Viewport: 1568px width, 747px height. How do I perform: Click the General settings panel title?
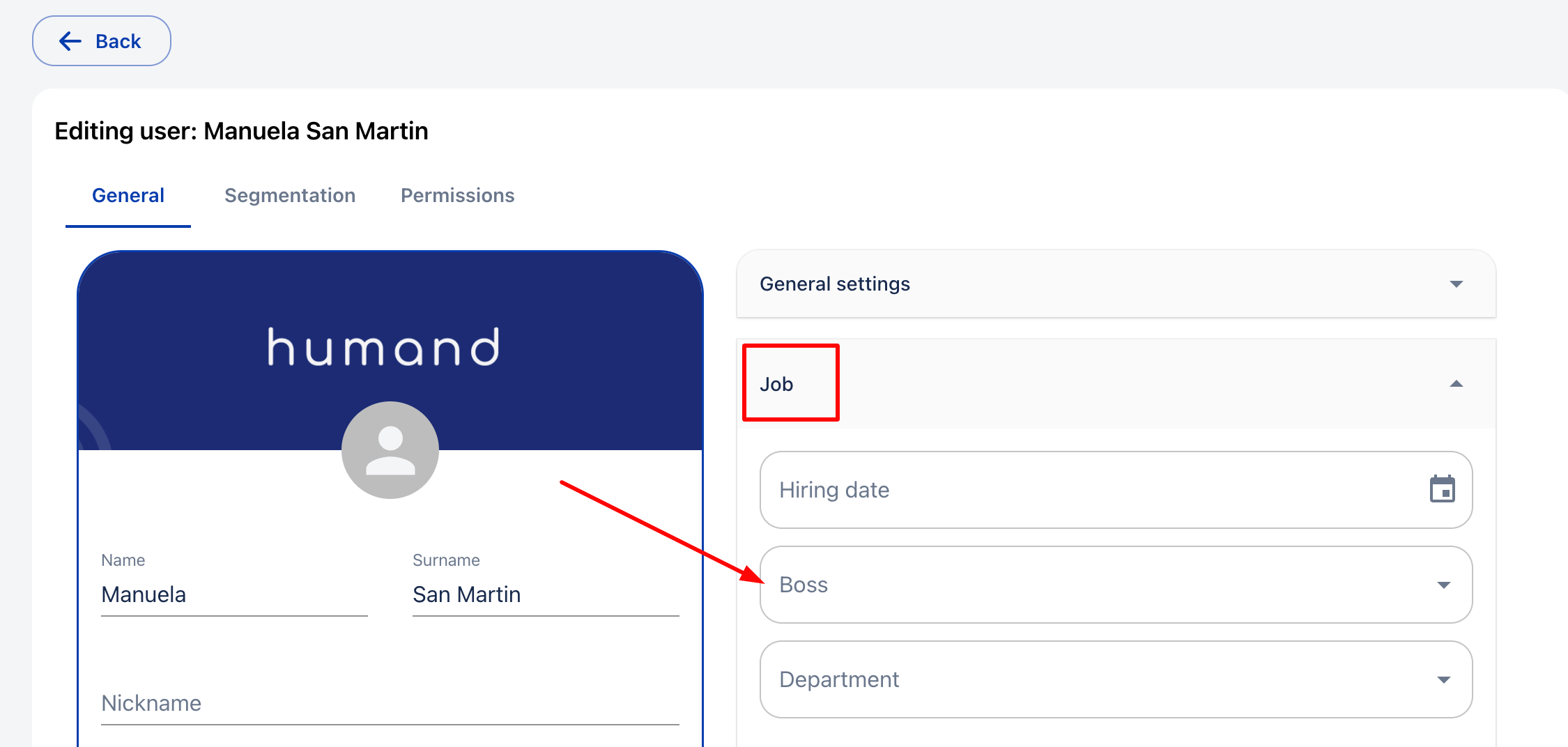pyautogui.click(x=834, y=284)
